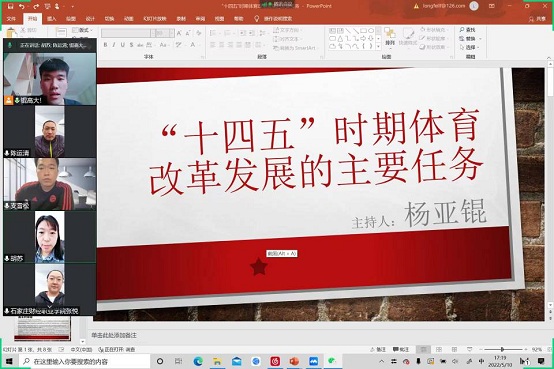Screen dimensions: 554x369
Task: Open Quick Styles in the drawing group
Action: click(408, 37)
